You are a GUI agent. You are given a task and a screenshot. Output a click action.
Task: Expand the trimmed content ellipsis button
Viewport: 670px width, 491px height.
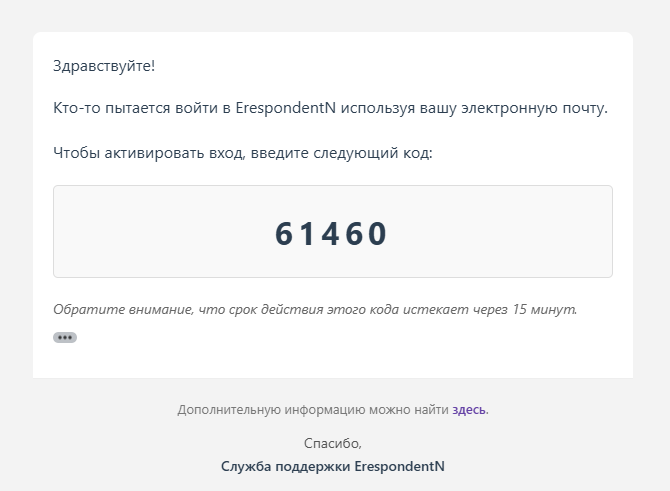pos(65,338)
